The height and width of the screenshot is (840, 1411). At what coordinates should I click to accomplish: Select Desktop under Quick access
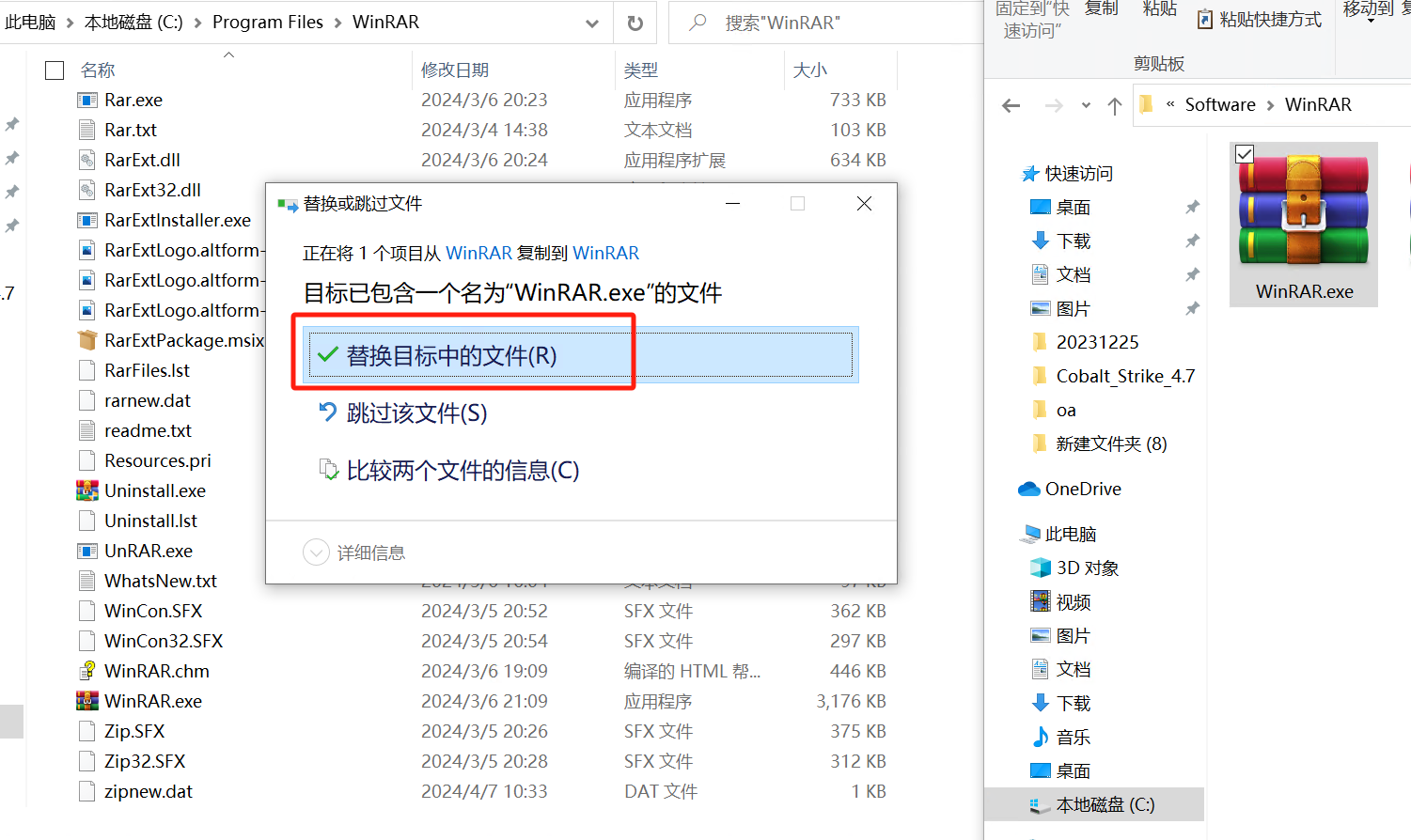[1073, 208]
